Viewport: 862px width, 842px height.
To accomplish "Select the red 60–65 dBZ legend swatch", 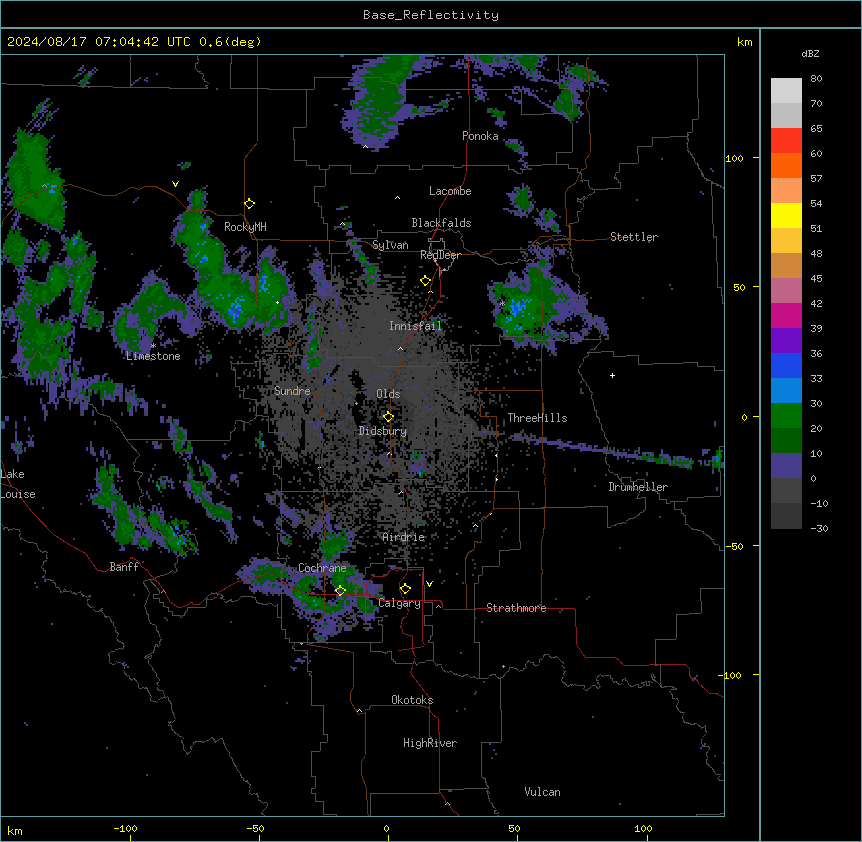I will click(x=786, y=141).
